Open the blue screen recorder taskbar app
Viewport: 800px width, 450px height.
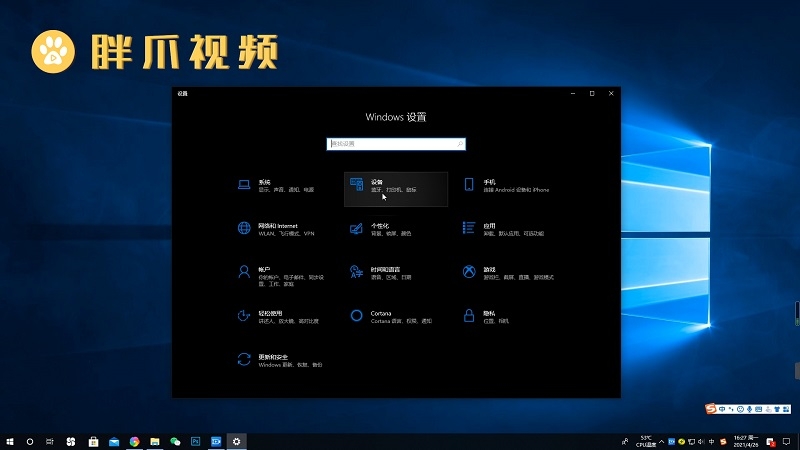pos(216,442)
